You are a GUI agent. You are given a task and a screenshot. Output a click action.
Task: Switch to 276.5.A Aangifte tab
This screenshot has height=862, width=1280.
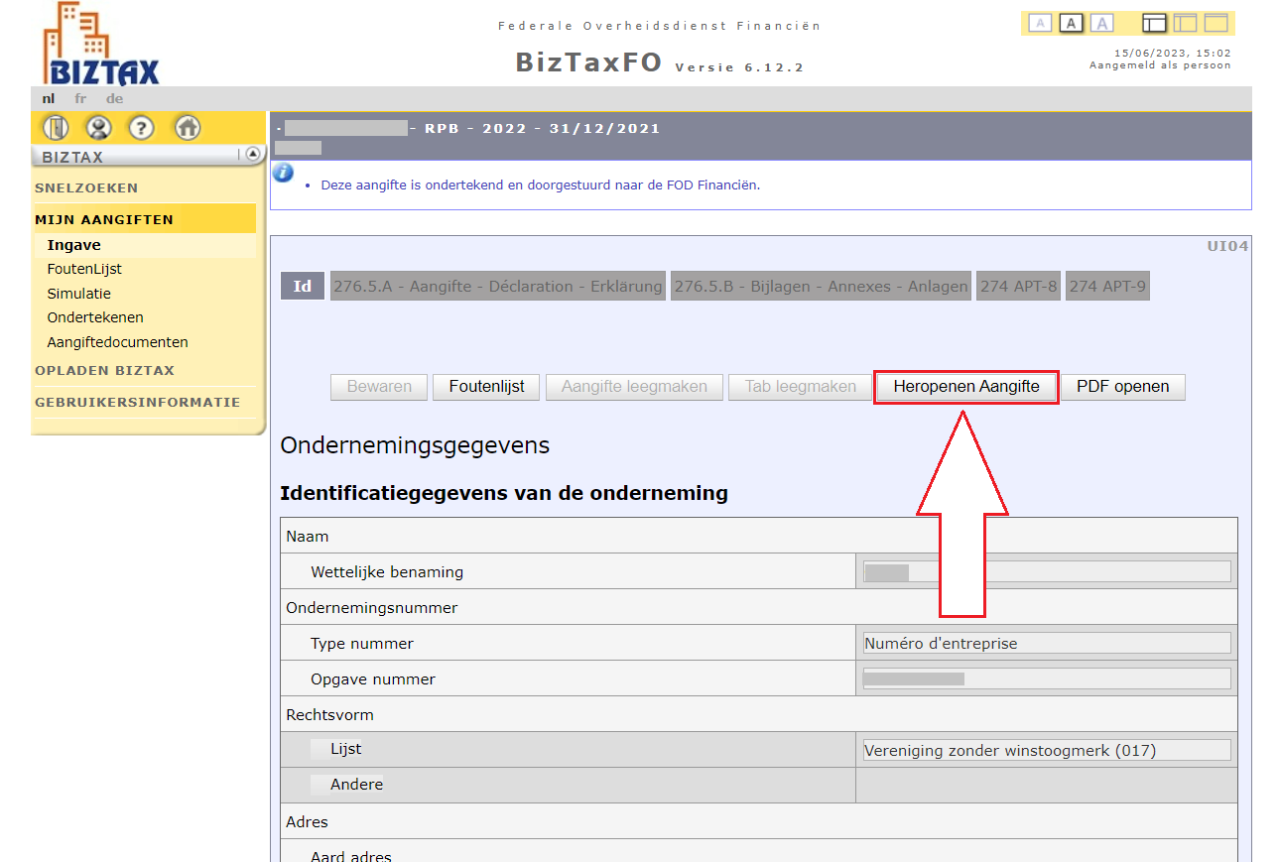[497, 286]
